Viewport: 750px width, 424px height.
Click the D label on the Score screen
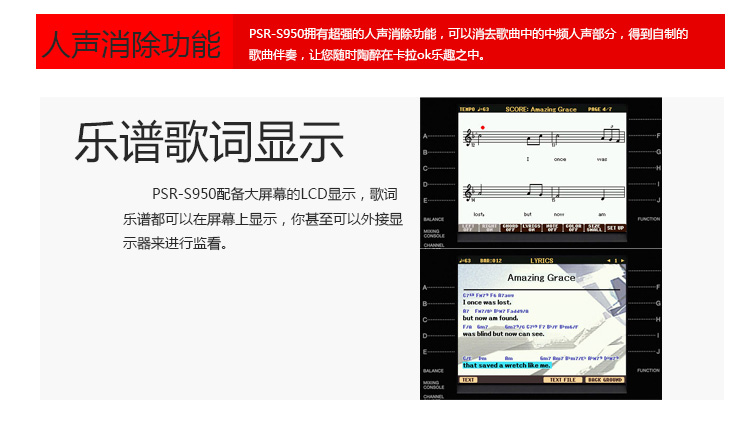pos(425,184)
